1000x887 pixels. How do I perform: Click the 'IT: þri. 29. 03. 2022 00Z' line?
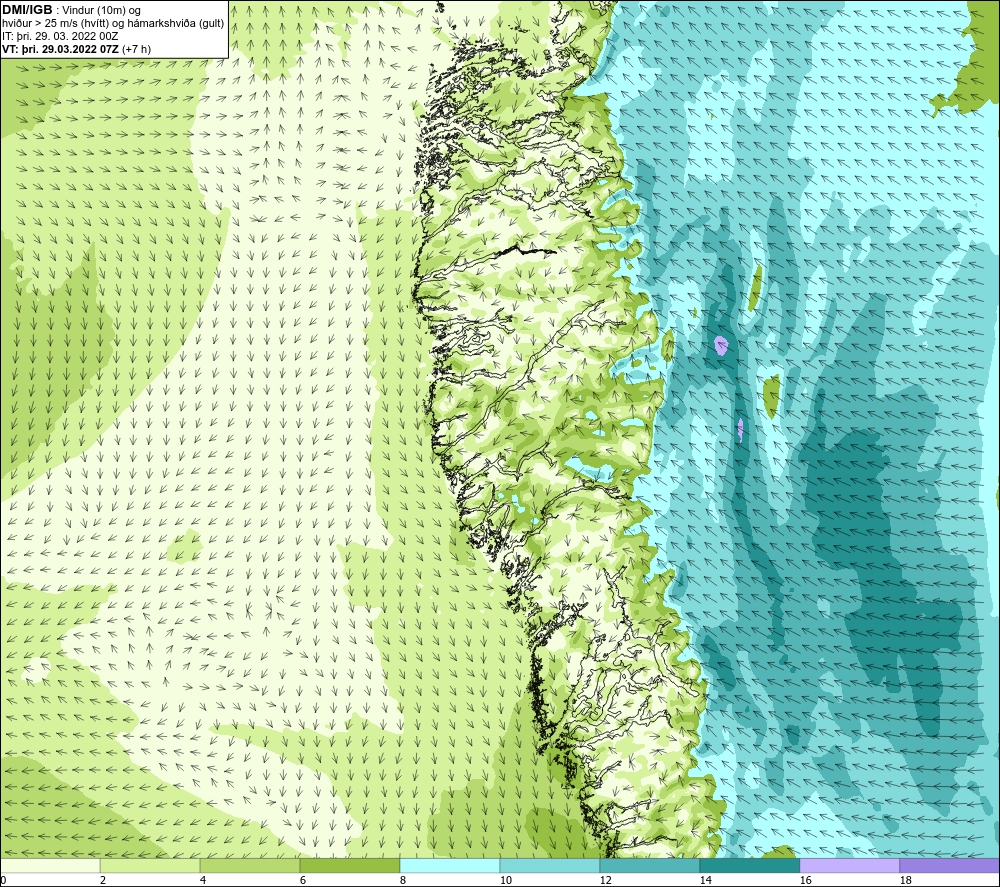tap(60, 36)
